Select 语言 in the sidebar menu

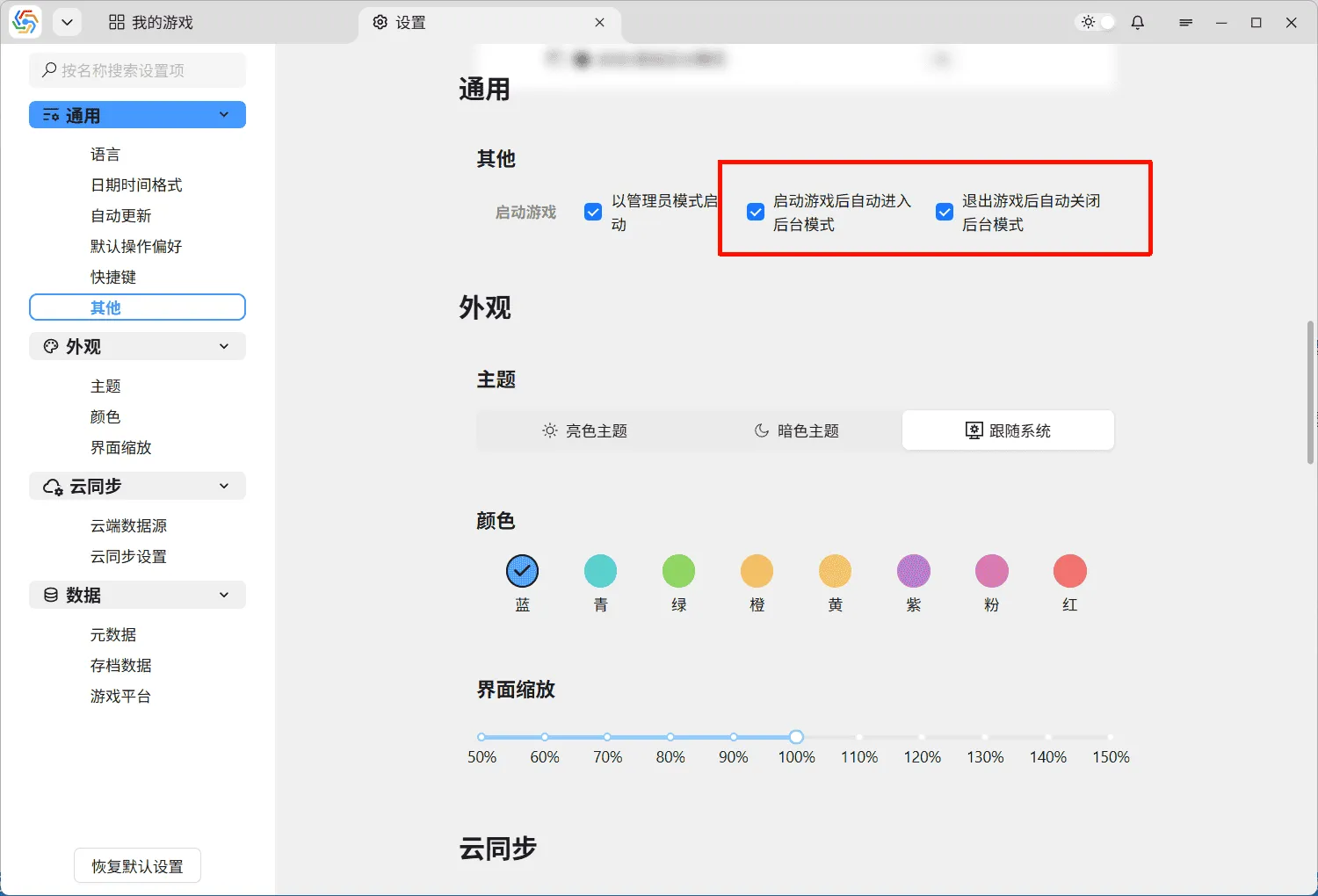coord(105,154)
